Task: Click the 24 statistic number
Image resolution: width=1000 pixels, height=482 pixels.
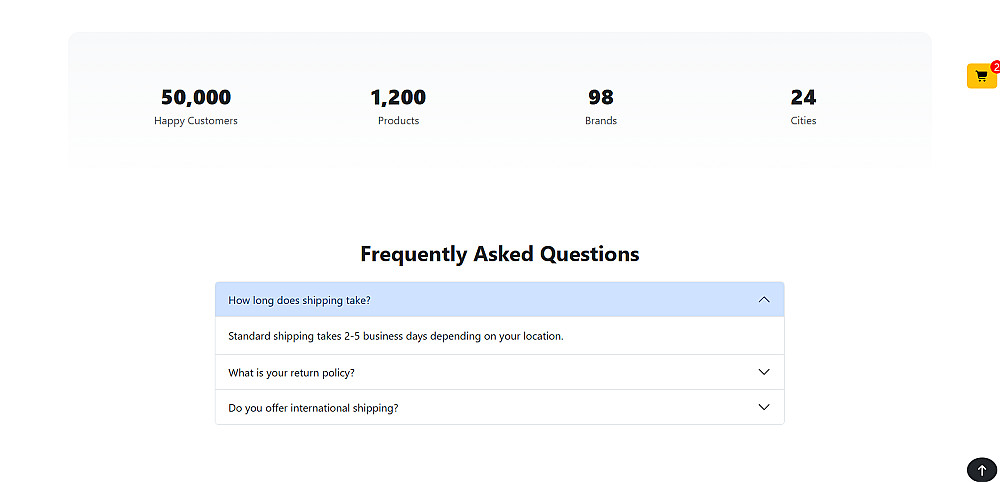Action: (x=803, y=98)
